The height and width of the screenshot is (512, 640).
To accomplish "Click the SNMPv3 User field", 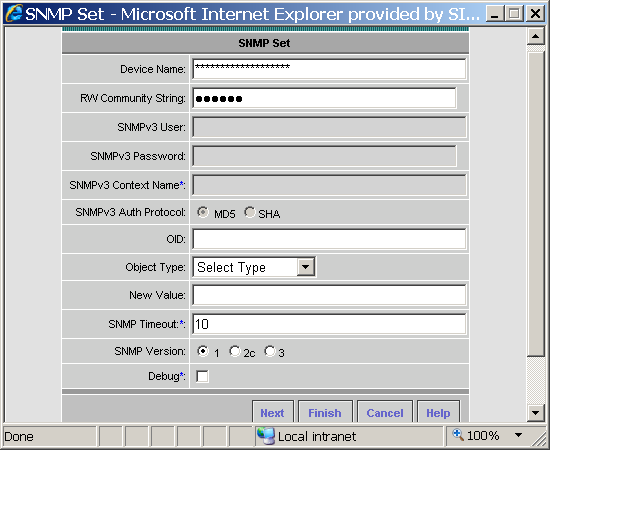I will tap(329, 127).
